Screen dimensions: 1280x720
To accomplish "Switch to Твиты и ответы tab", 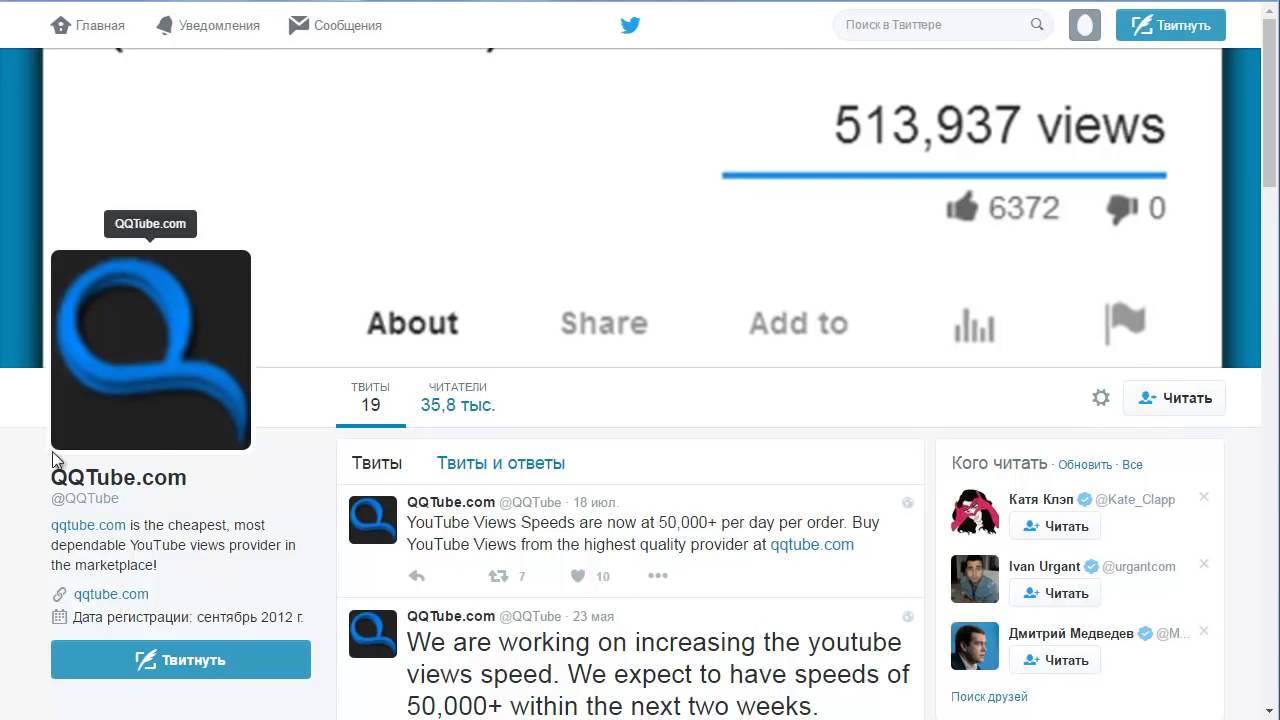I will point(501,463).
